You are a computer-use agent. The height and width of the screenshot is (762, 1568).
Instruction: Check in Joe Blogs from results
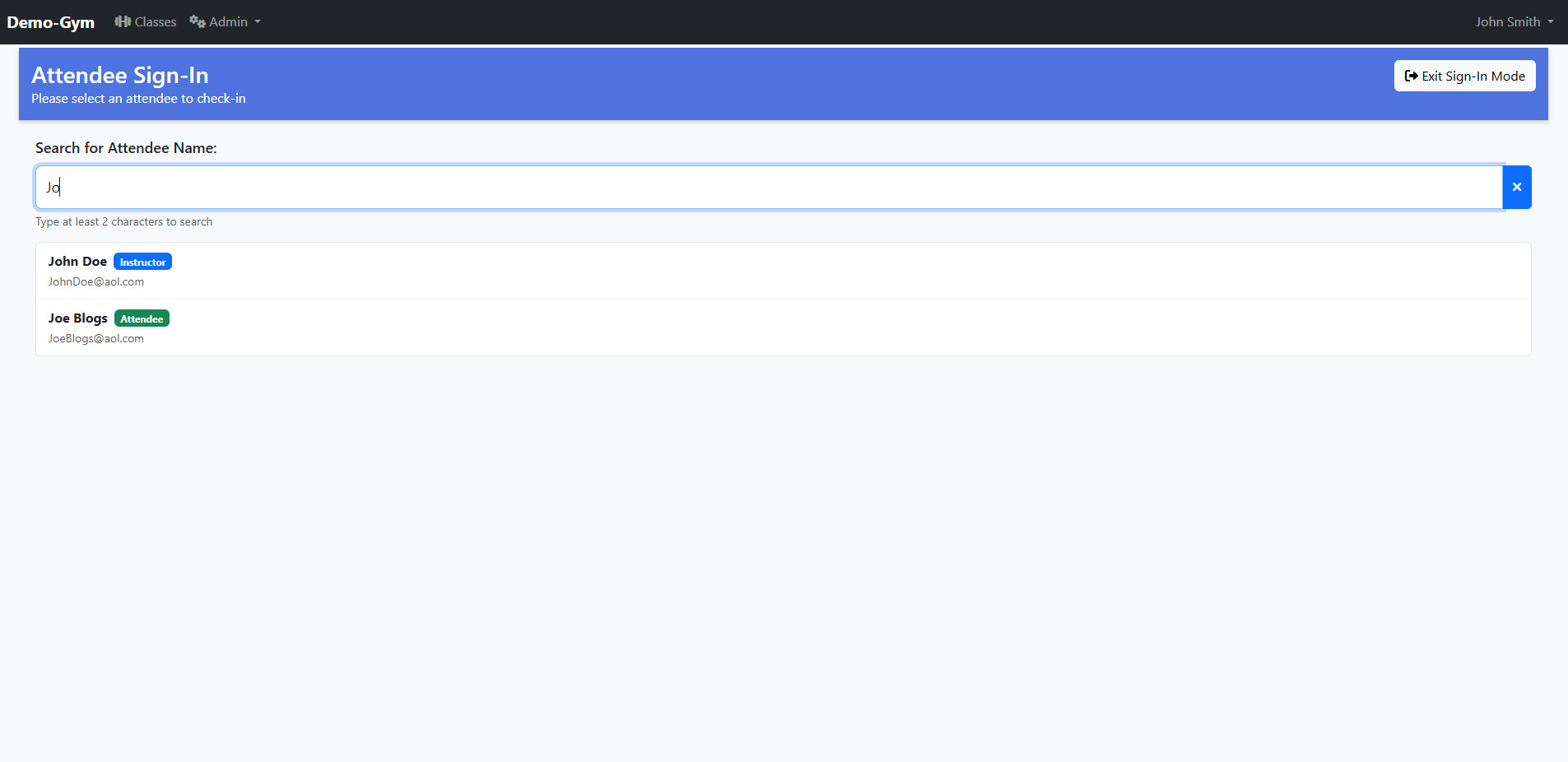pyautogui.click(x=77, y=318)
